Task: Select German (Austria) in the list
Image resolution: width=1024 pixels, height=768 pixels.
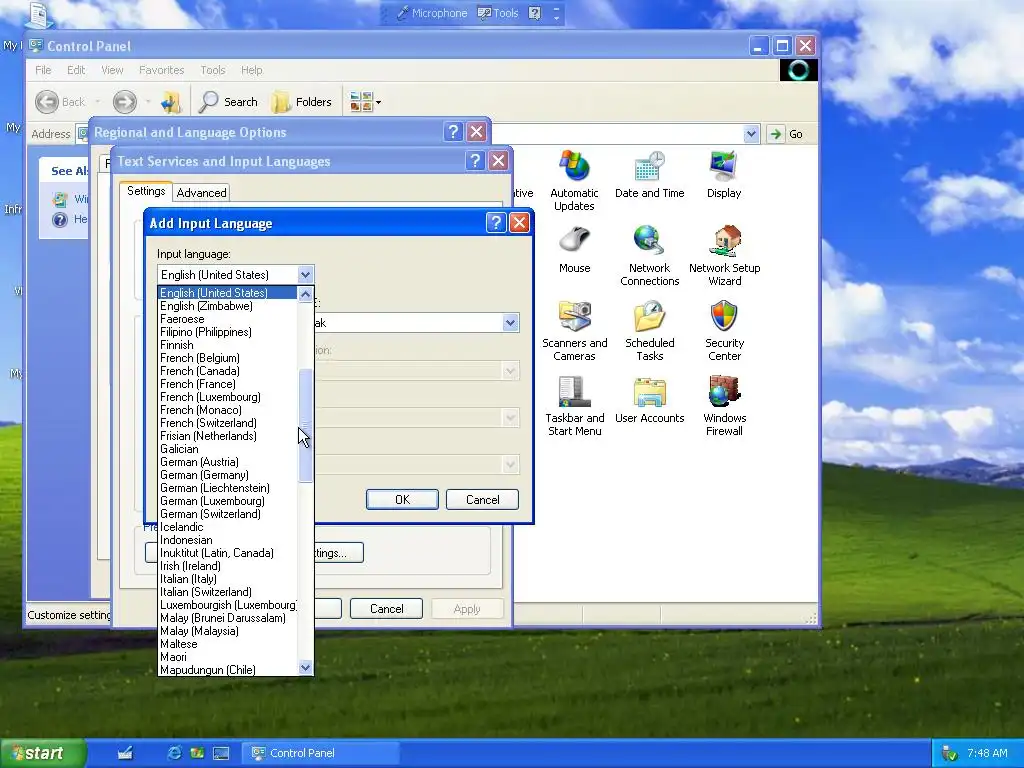Action: click(x=227, y=462)
